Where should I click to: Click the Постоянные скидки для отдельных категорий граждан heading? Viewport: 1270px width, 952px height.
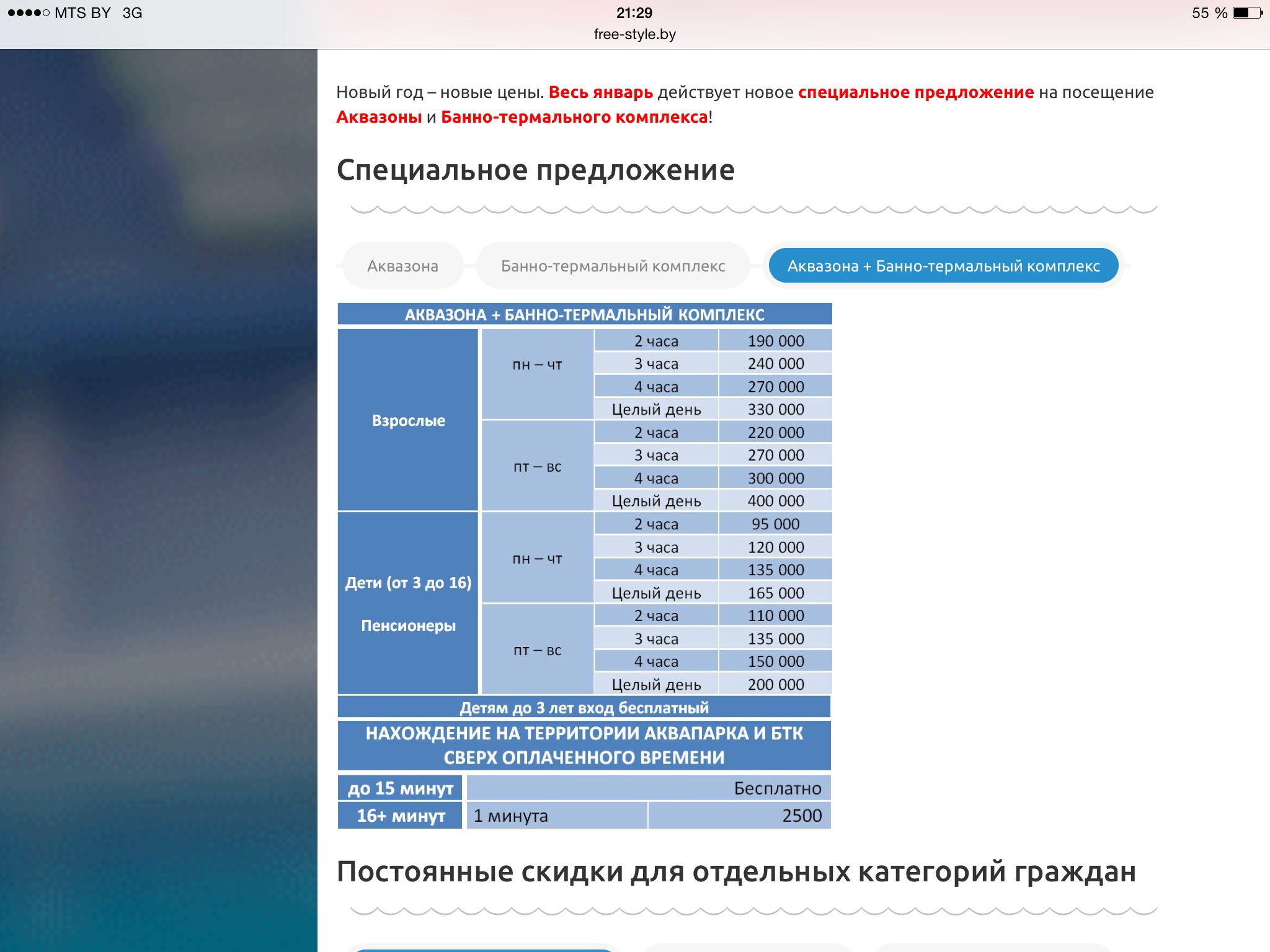(737, 872)
